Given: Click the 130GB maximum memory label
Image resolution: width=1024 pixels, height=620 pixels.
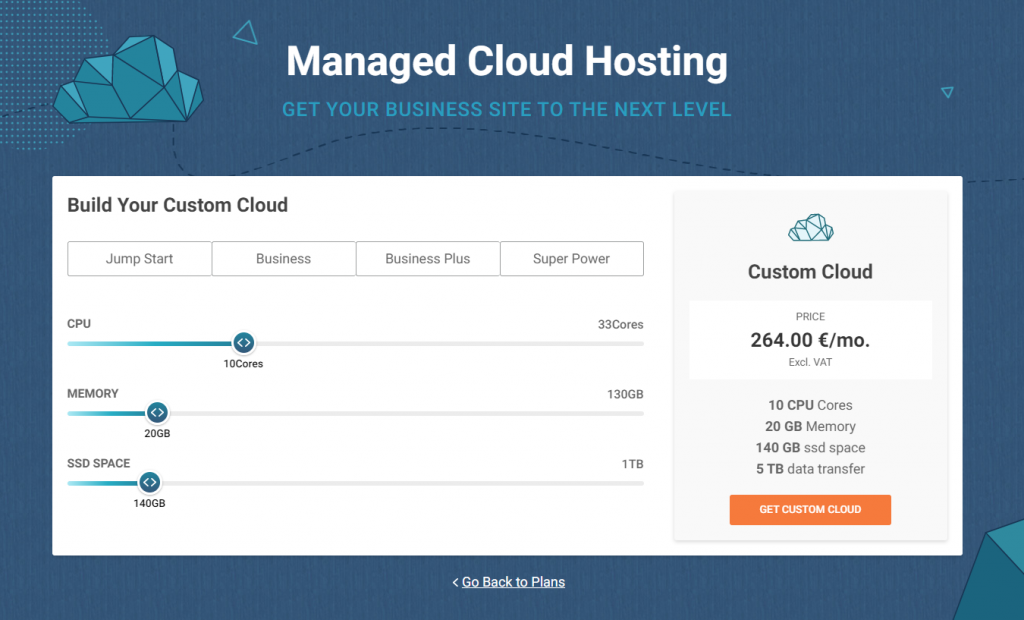Looking at the screenshot, I should (625, 394).
